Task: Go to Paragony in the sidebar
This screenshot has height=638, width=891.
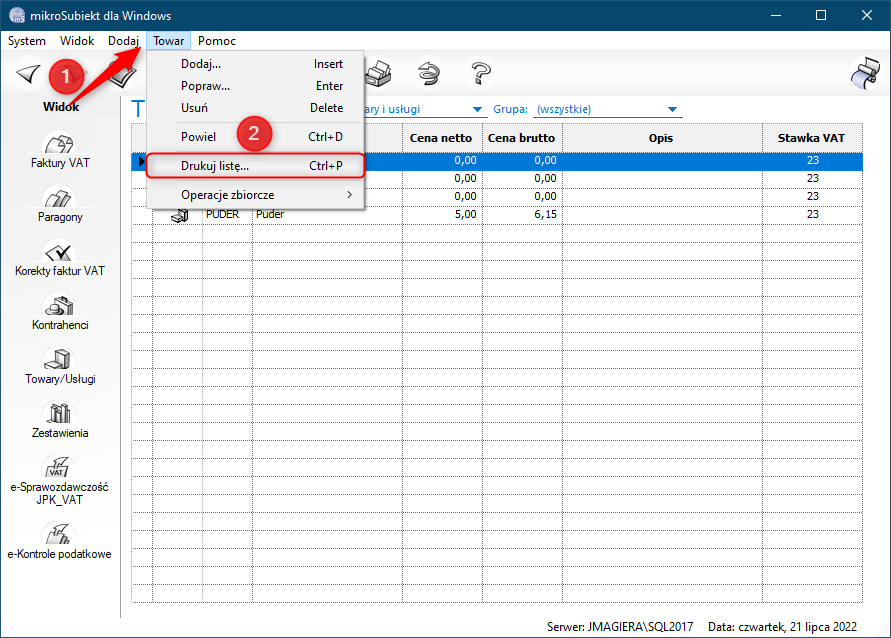Action: 60,200
